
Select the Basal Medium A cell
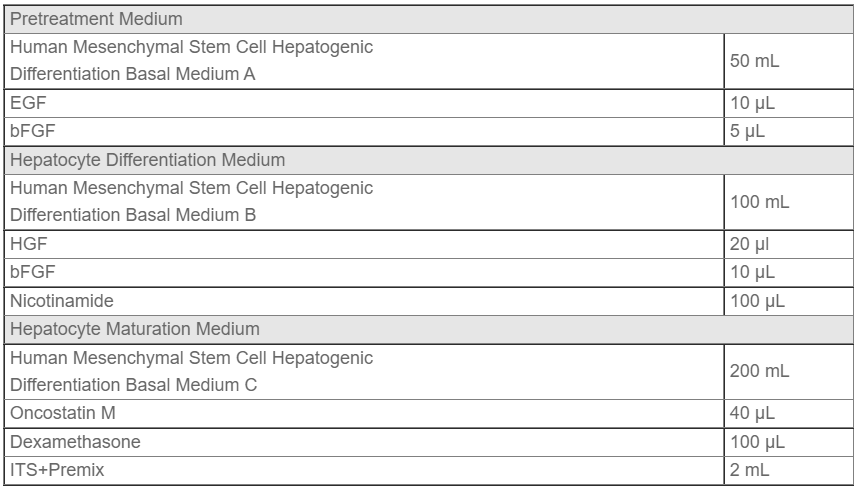pos(364,61)
